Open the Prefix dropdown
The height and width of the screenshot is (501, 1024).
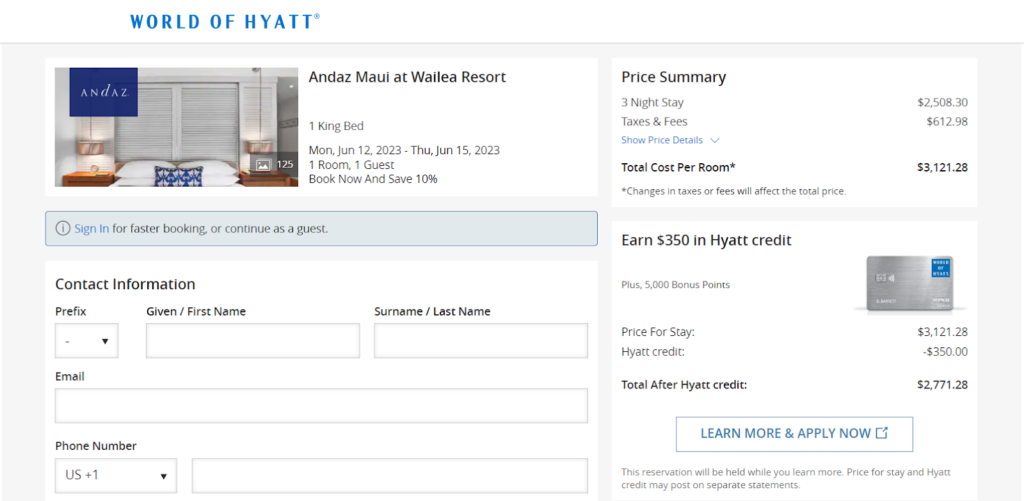tap(86, 341)
